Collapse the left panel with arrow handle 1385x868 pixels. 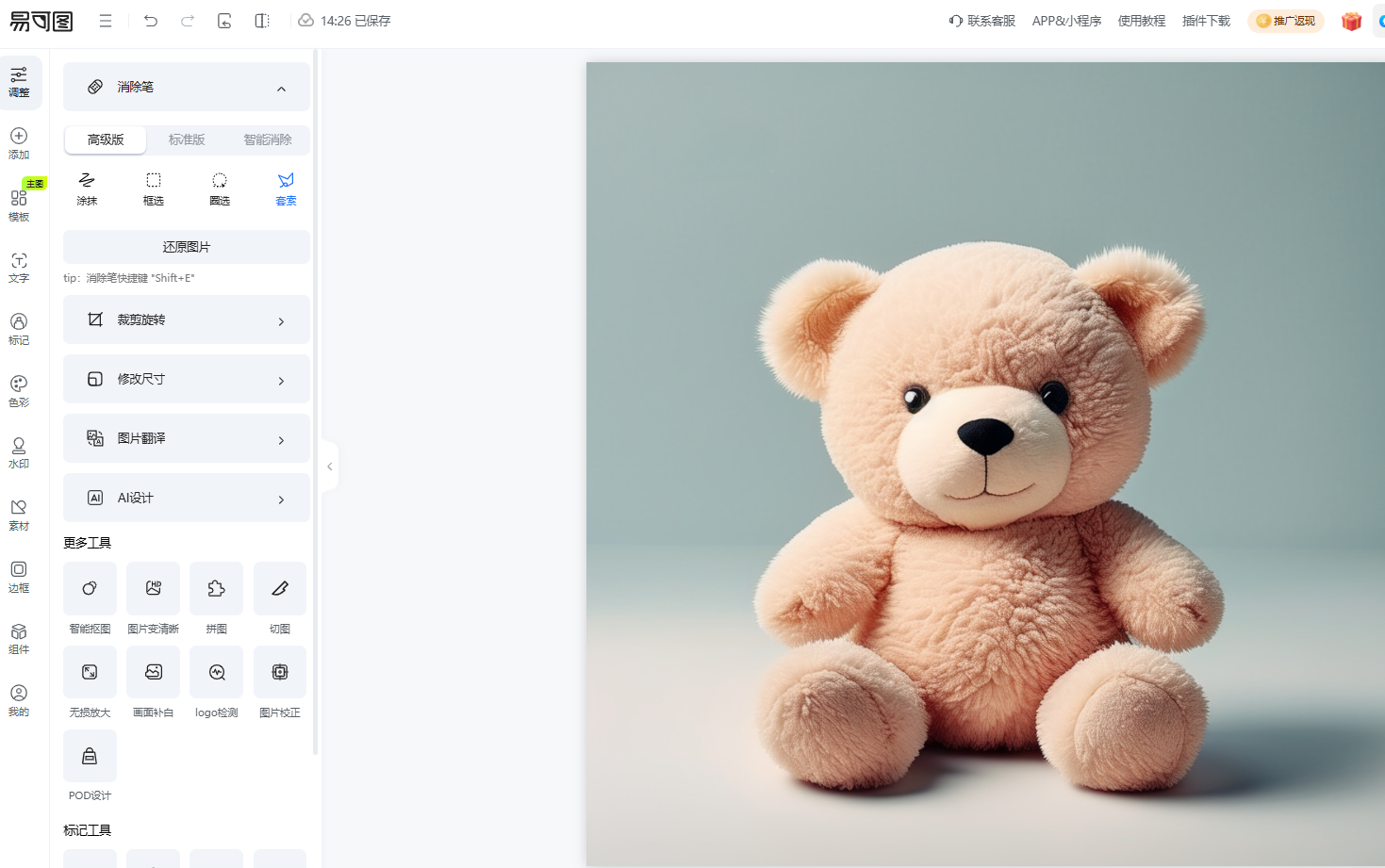329,467
